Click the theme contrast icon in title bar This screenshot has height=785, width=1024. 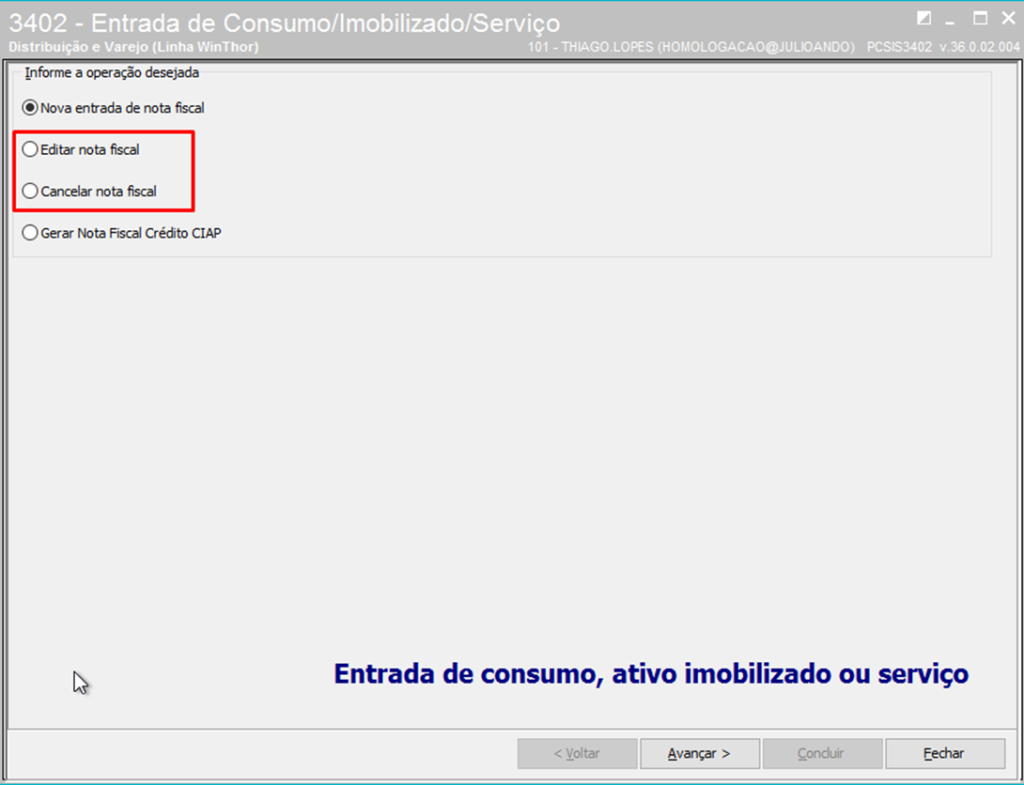(x=924, y=19)
